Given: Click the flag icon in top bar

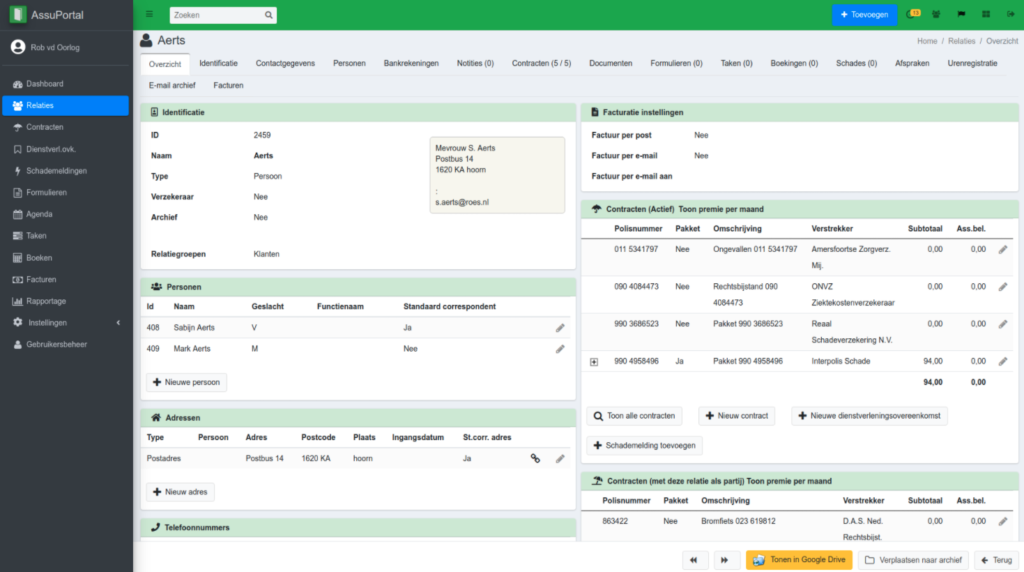Looking at the screenshot, I should 961,14.
